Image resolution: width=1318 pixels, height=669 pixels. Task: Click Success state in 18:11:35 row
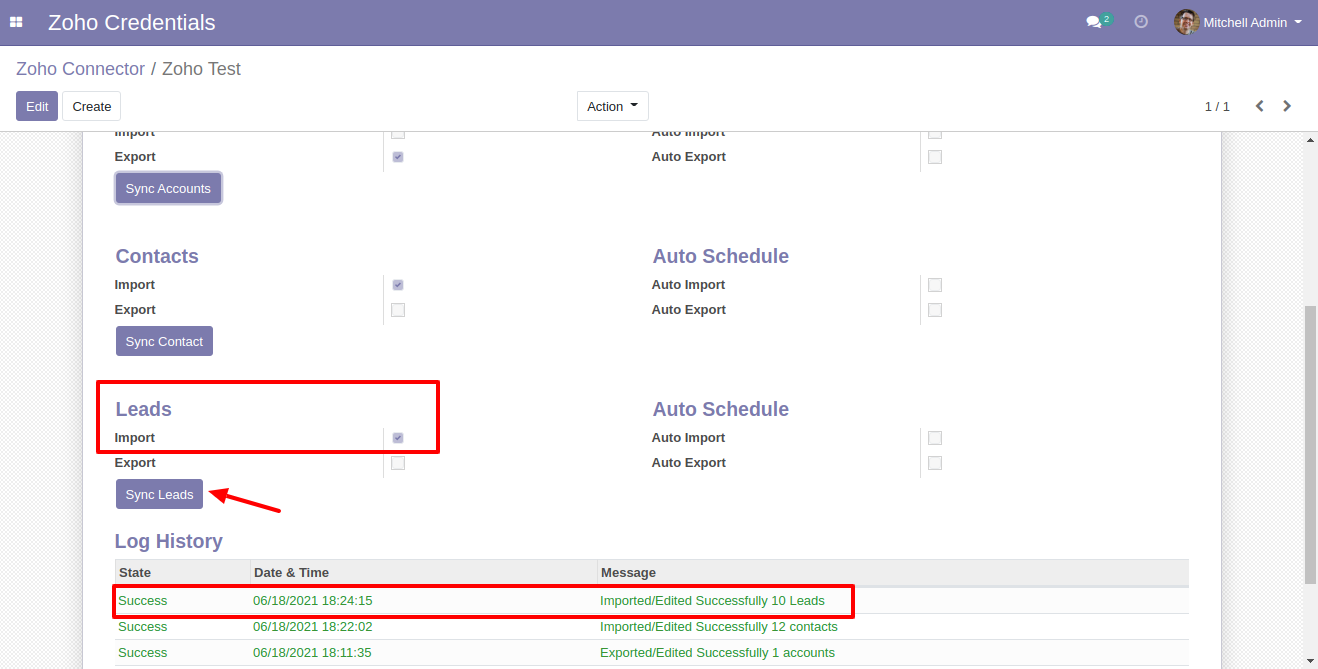(143, 653)
